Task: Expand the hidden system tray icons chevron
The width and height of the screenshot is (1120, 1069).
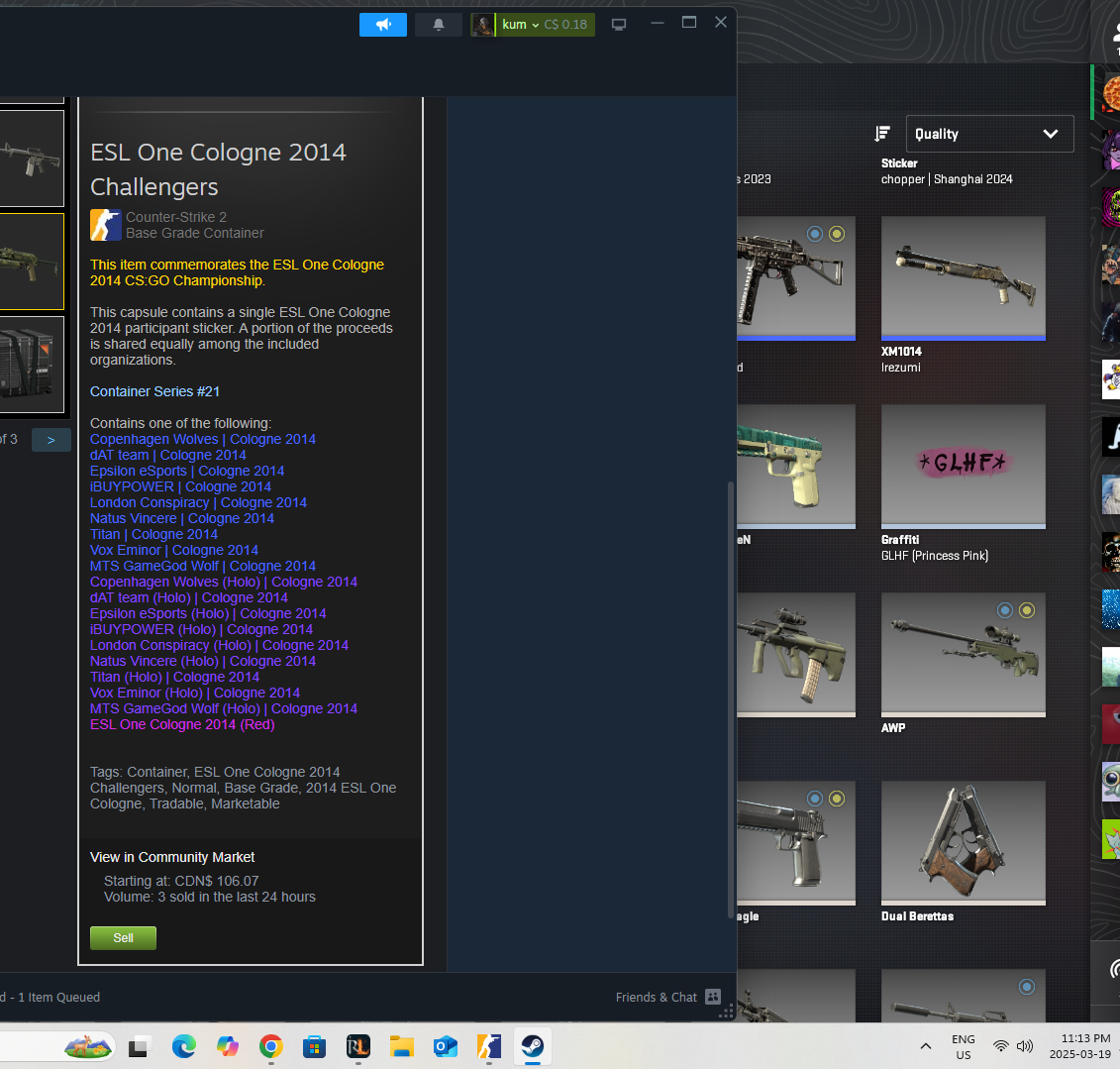Action: tap(926, 1046)
